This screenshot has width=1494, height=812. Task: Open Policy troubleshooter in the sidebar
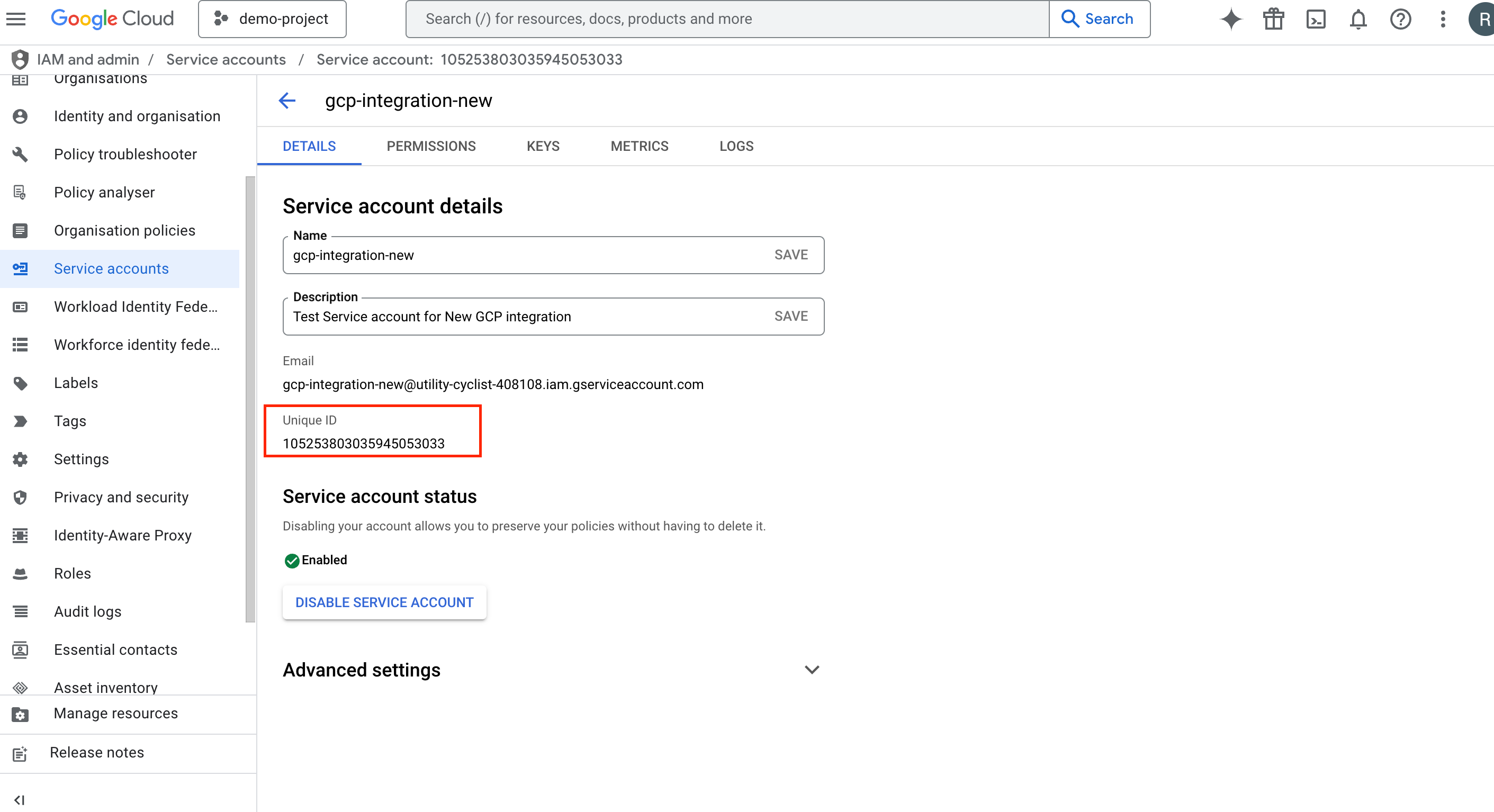pyautogui.click(x=120, y=154)
